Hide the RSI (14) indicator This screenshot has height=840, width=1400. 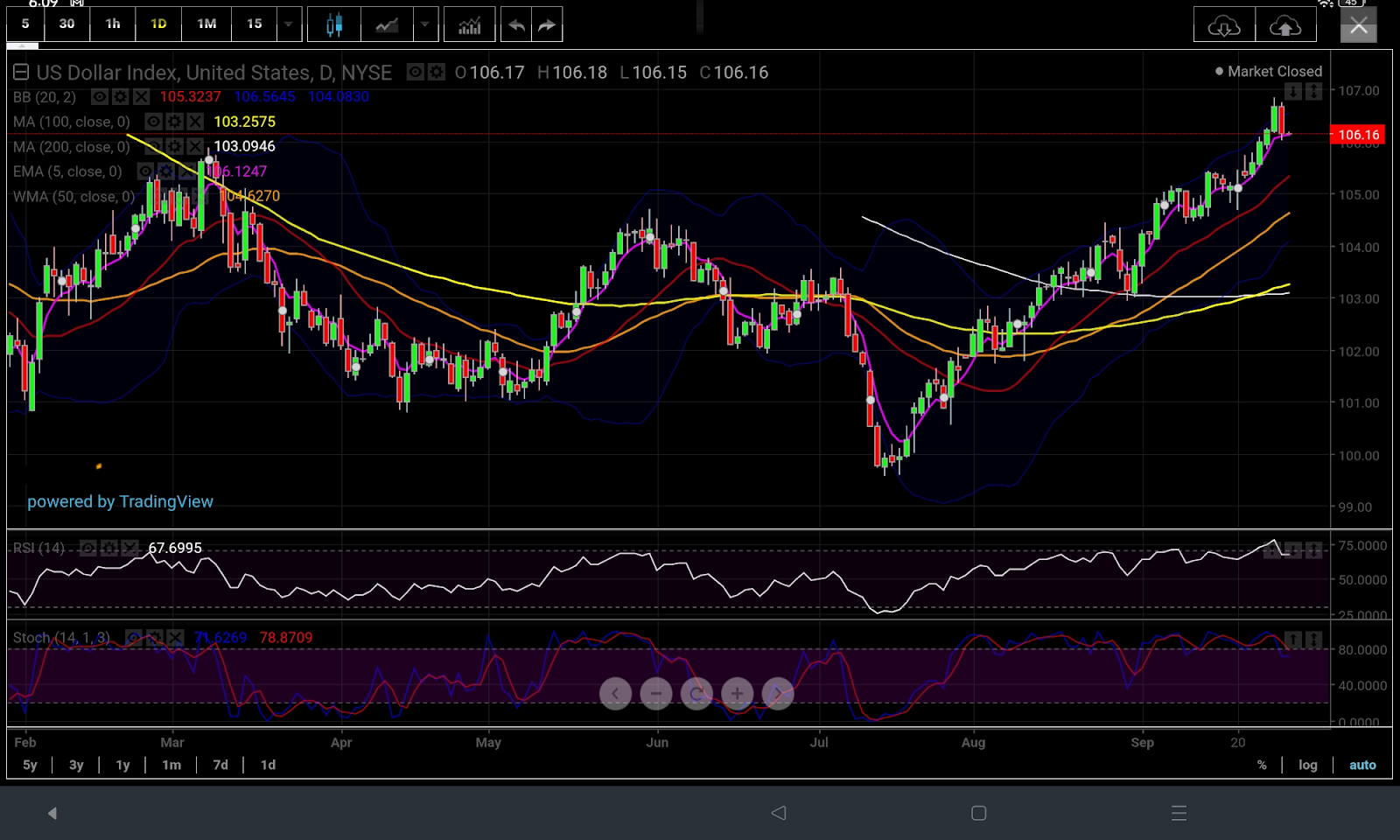(x=87, y=548)
